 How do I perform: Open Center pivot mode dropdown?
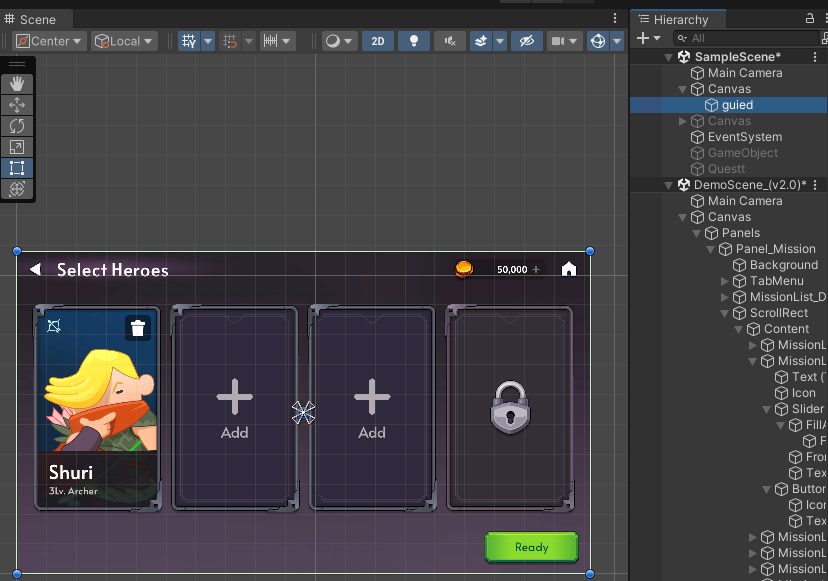click(x=49, y=41)
